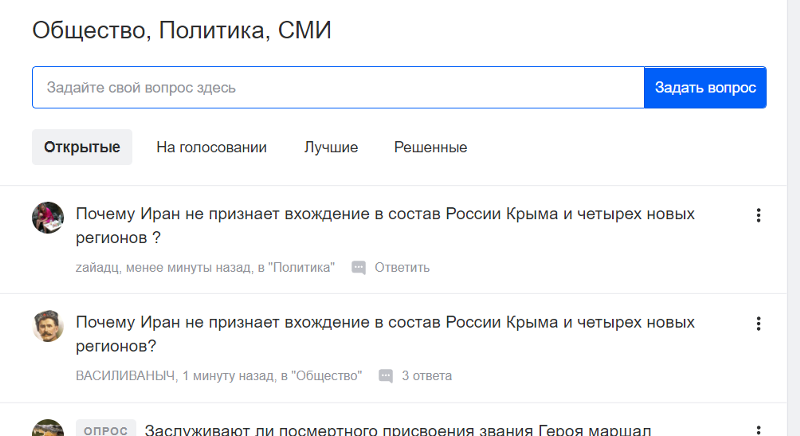Viewport: 800px width, 436px height.
Task: Click comment icon next to 'Ответить'
Action: (x=359, y=268)
